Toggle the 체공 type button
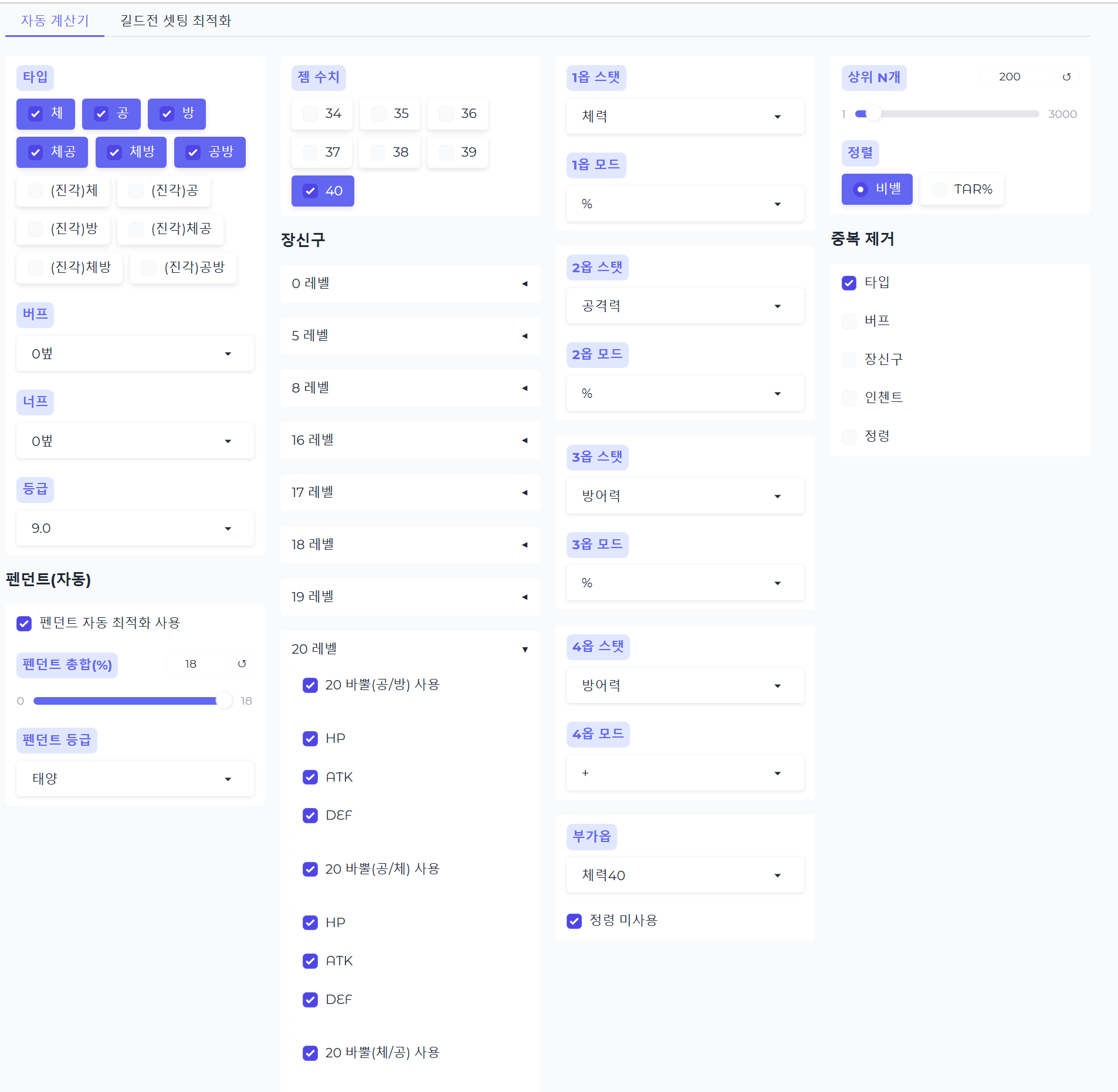This screenshot has height=1092, width=1118. click(x=52, y=152)
